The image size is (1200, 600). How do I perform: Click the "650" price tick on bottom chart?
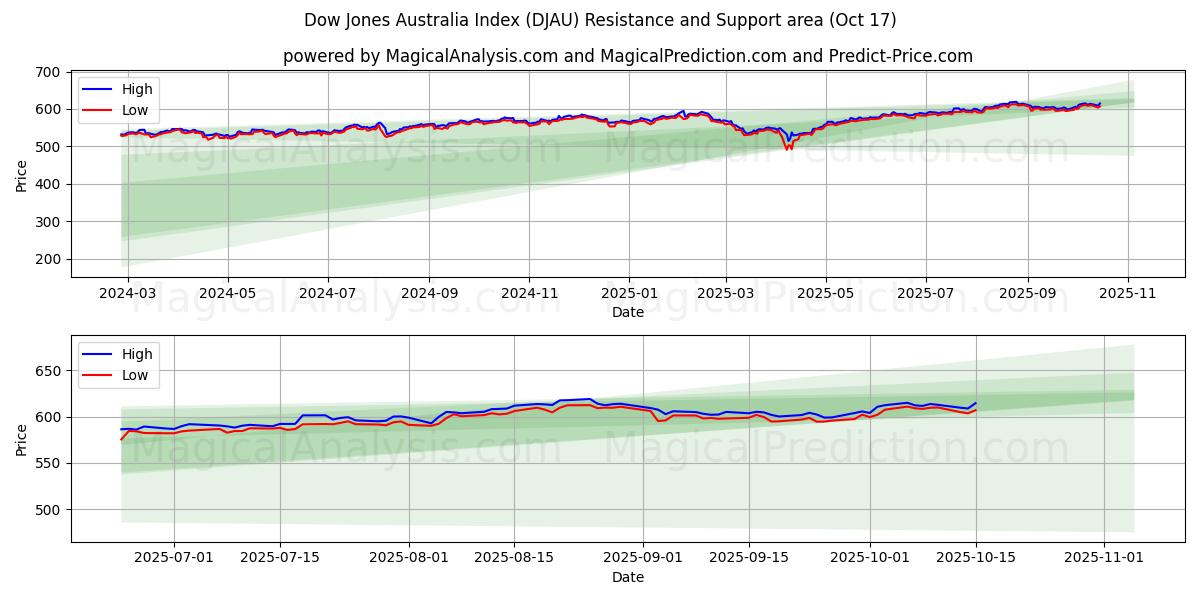(46, 371)
